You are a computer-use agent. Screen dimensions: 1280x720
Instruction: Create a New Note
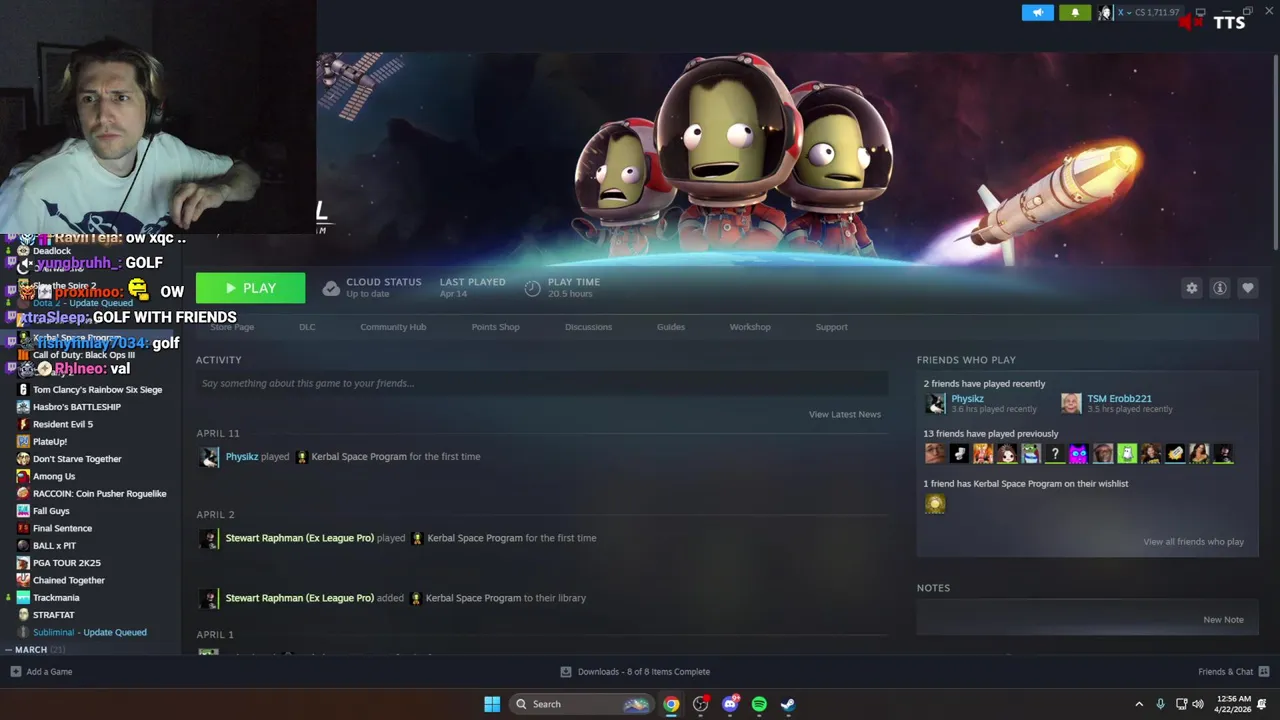(1223, 620)
